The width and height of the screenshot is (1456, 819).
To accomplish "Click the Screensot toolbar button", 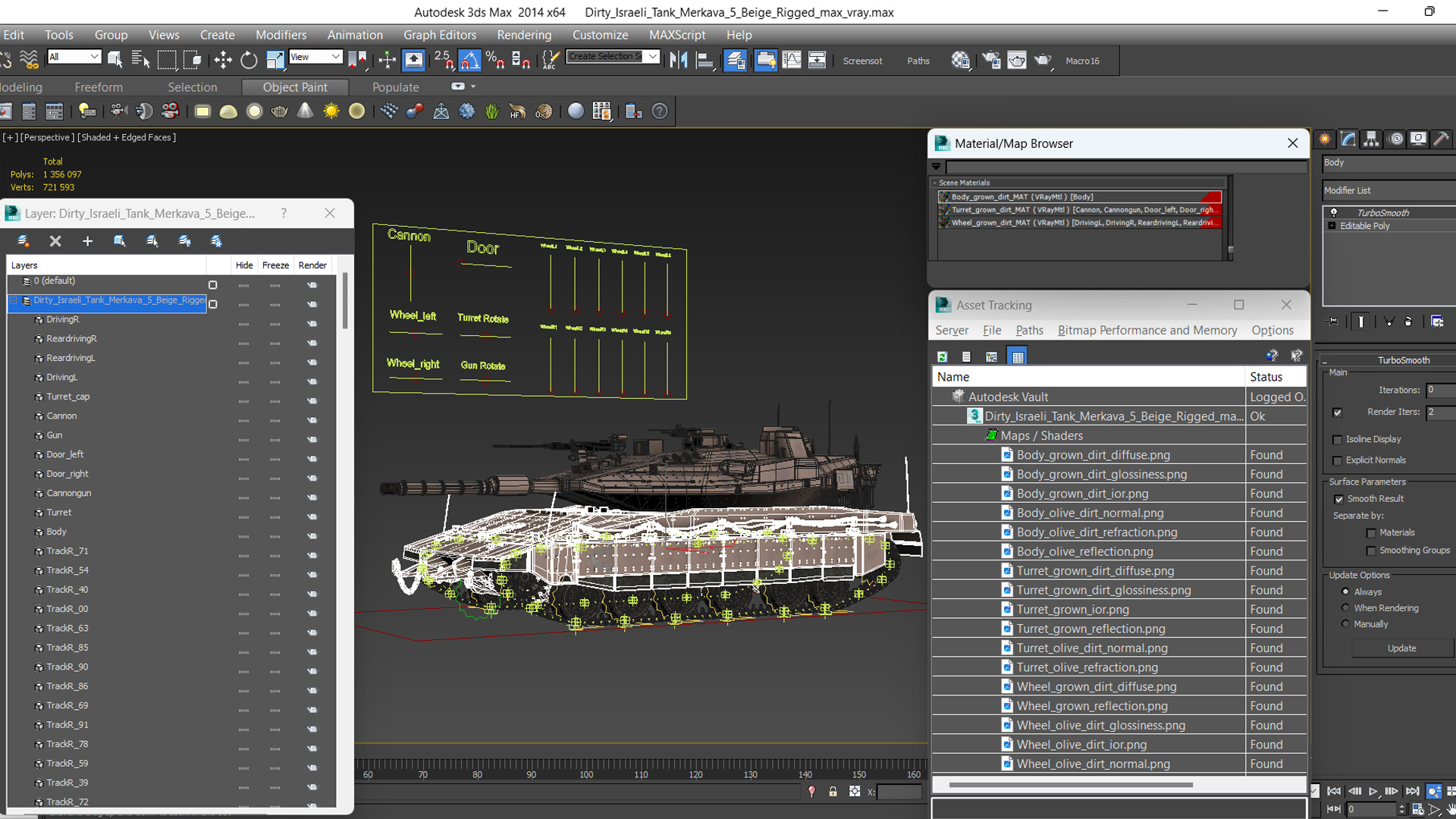I will (862, 61).
